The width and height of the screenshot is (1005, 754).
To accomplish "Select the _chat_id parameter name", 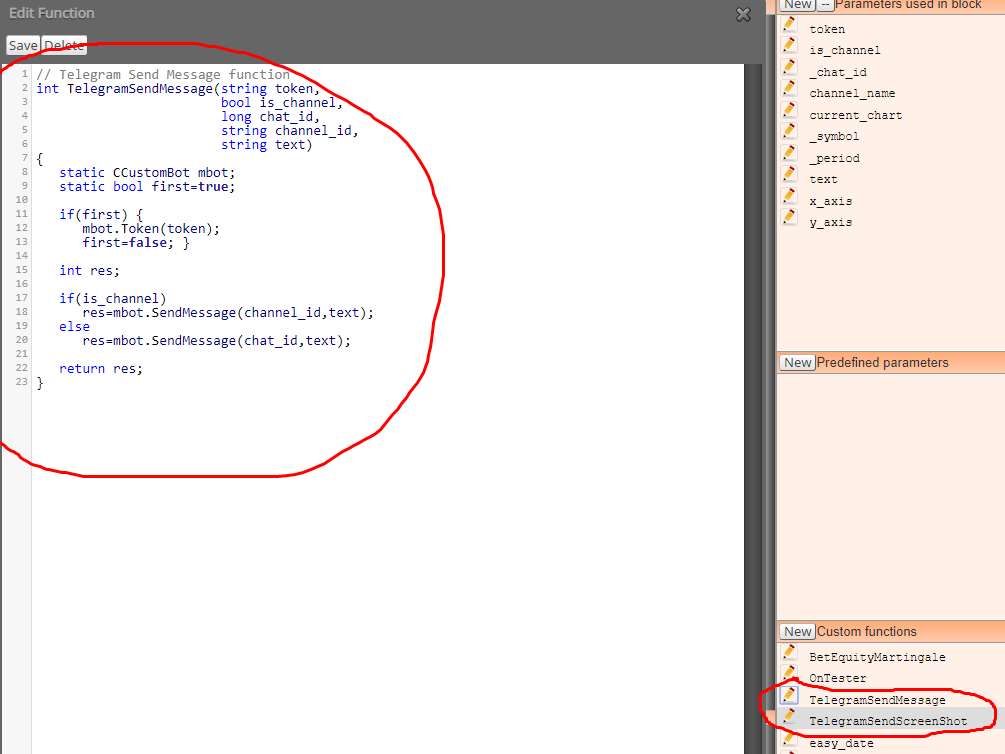I will click(x=838, y=72).
